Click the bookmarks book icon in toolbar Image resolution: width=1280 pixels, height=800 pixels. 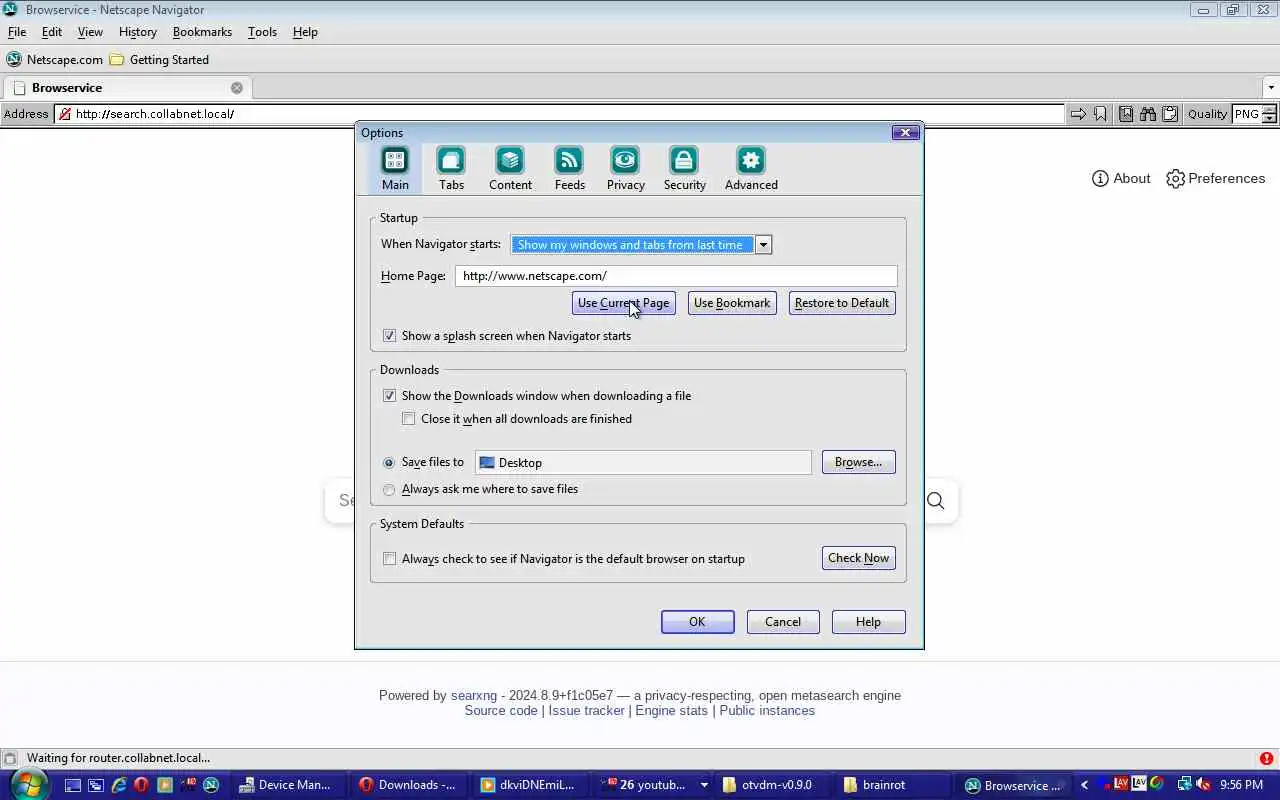point(1126,114)
